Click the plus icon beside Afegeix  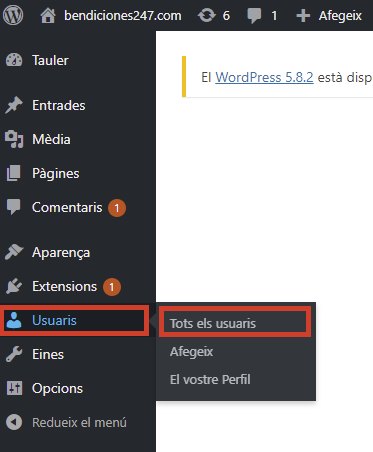point(303,16)
